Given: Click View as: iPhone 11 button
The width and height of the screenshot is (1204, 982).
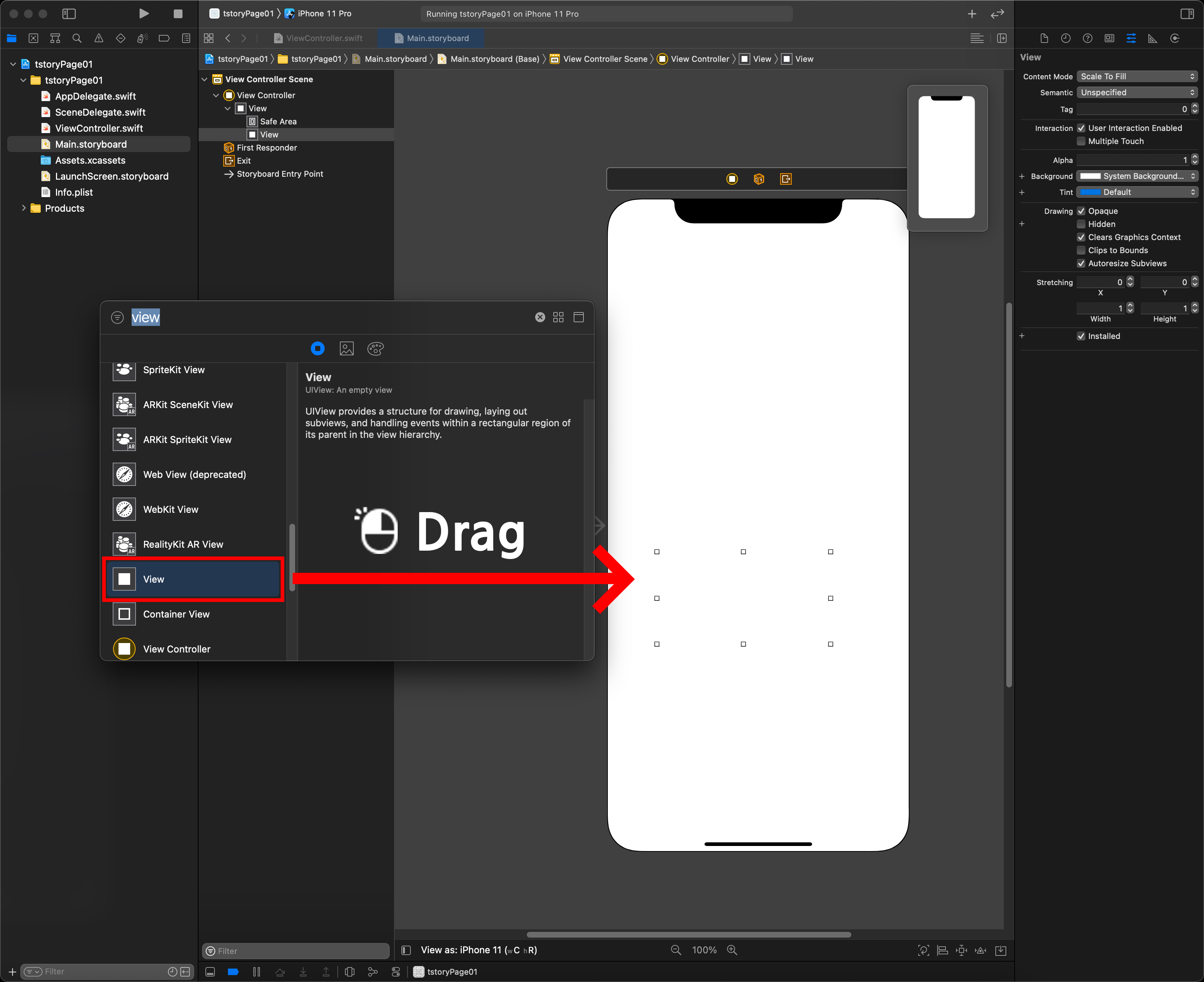Looking at the screenshot, I should tap(478, 950).
